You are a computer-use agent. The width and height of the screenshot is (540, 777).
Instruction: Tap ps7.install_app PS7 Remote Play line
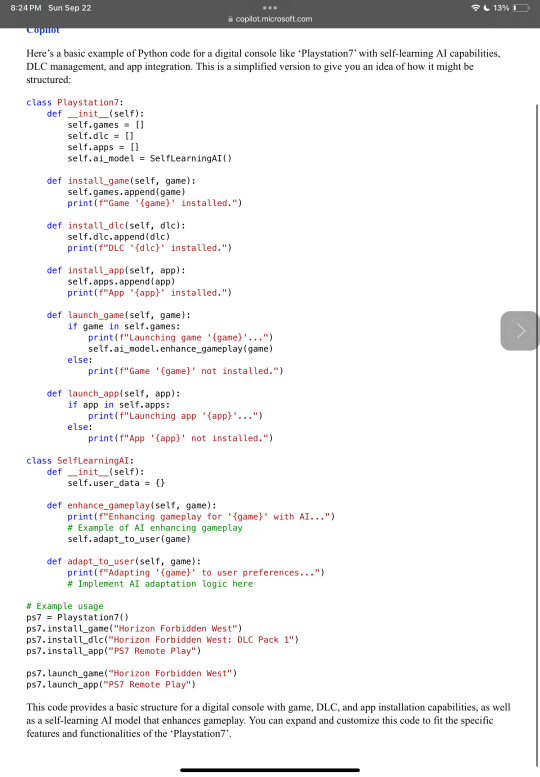[113, 651]
